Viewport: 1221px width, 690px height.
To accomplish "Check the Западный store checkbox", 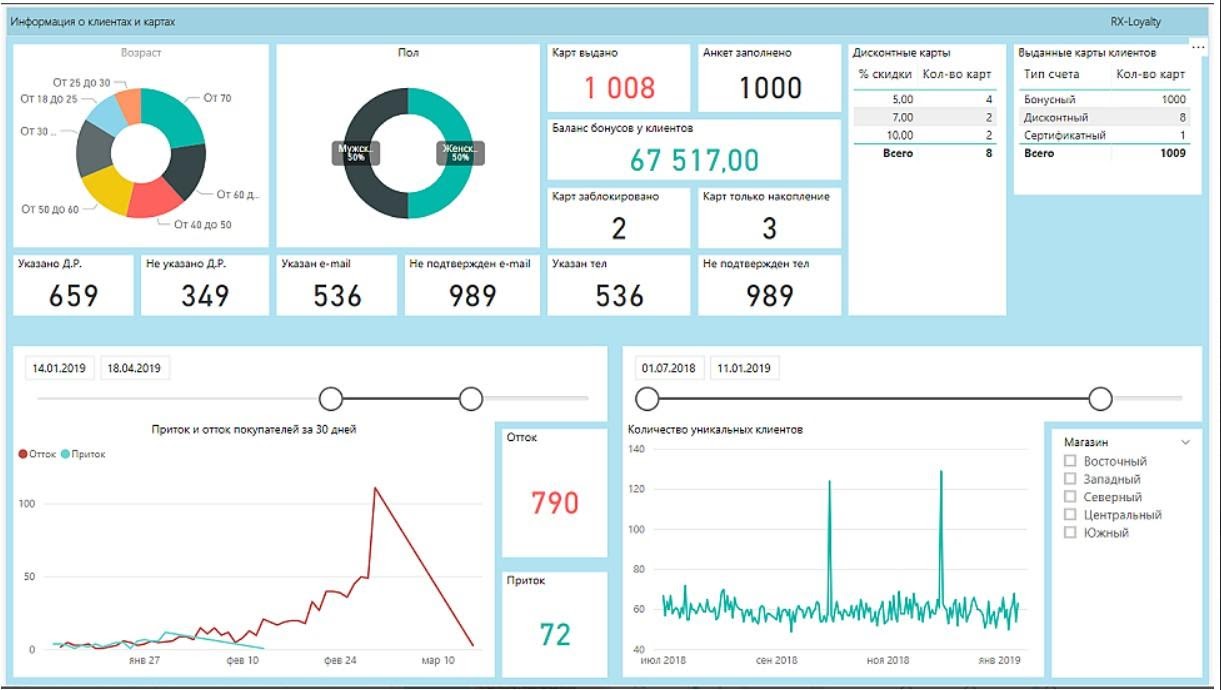I will (1070, 479).
